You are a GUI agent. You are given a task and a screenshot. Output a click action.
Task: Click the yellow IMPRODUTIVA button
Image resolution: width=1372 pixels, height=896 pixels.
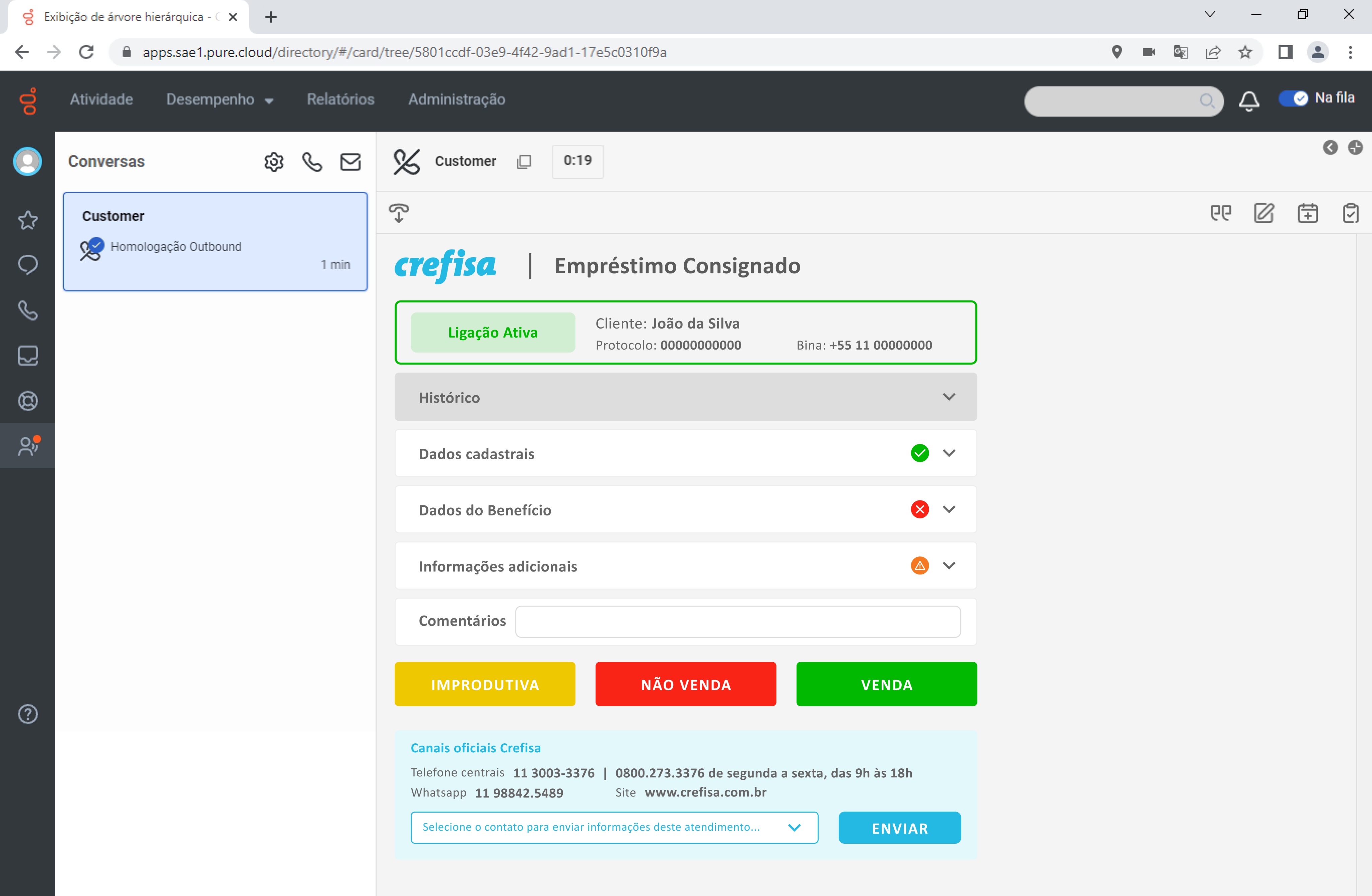point(485,684)
